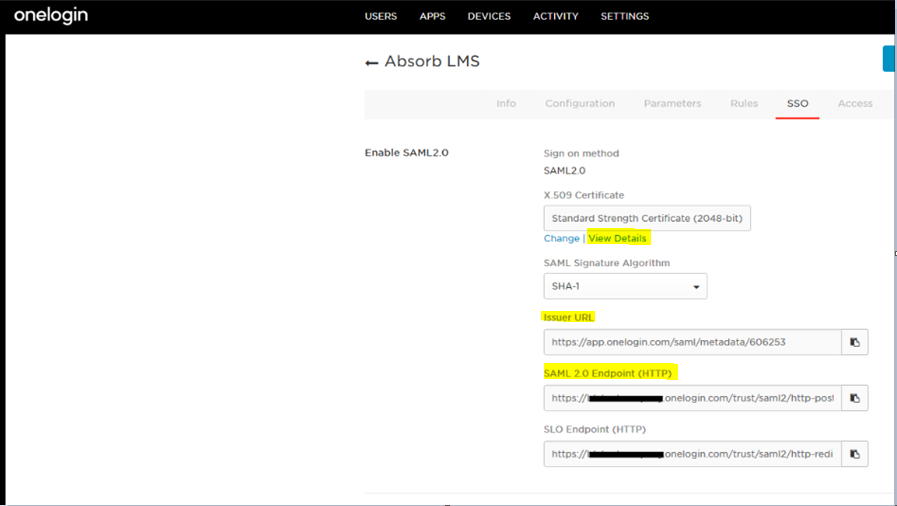
Task: Copy the SLO Endpoint value
Action: (855, 454)
